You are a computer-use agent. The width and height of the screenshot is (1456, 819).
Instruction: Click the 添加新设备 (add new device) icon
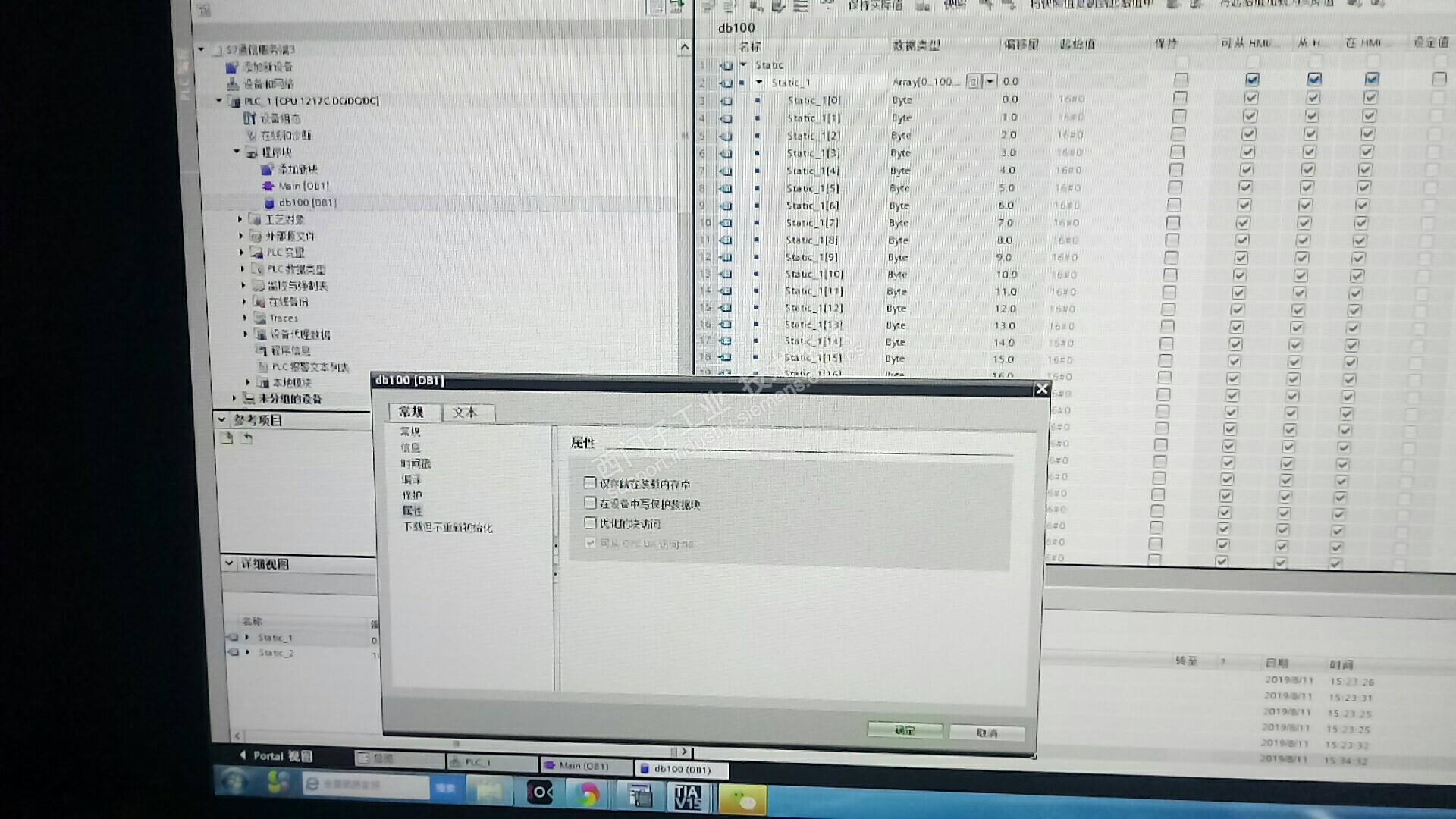[x=232, y=67]
